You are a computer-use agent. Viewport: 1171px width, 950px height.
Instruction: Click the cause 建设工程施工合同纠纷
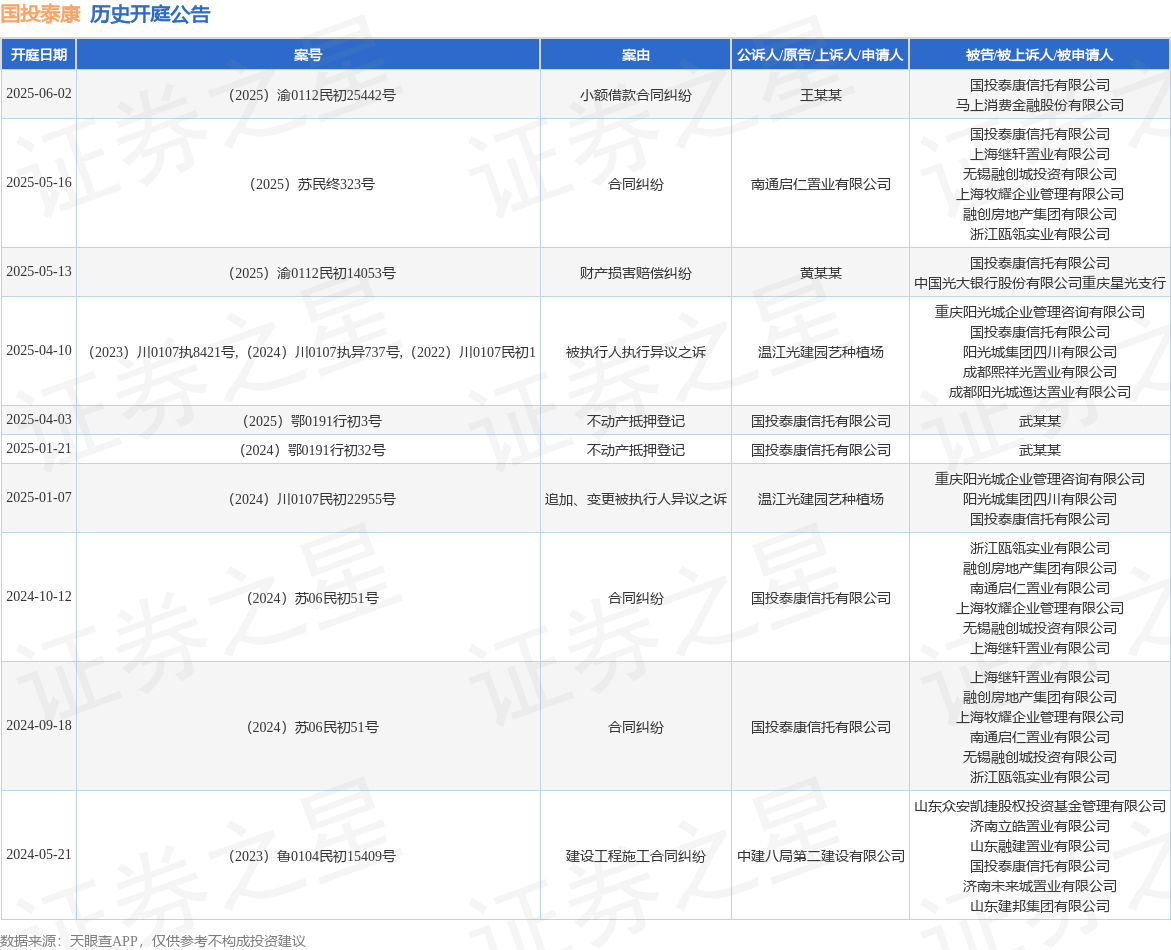point(636,856)
